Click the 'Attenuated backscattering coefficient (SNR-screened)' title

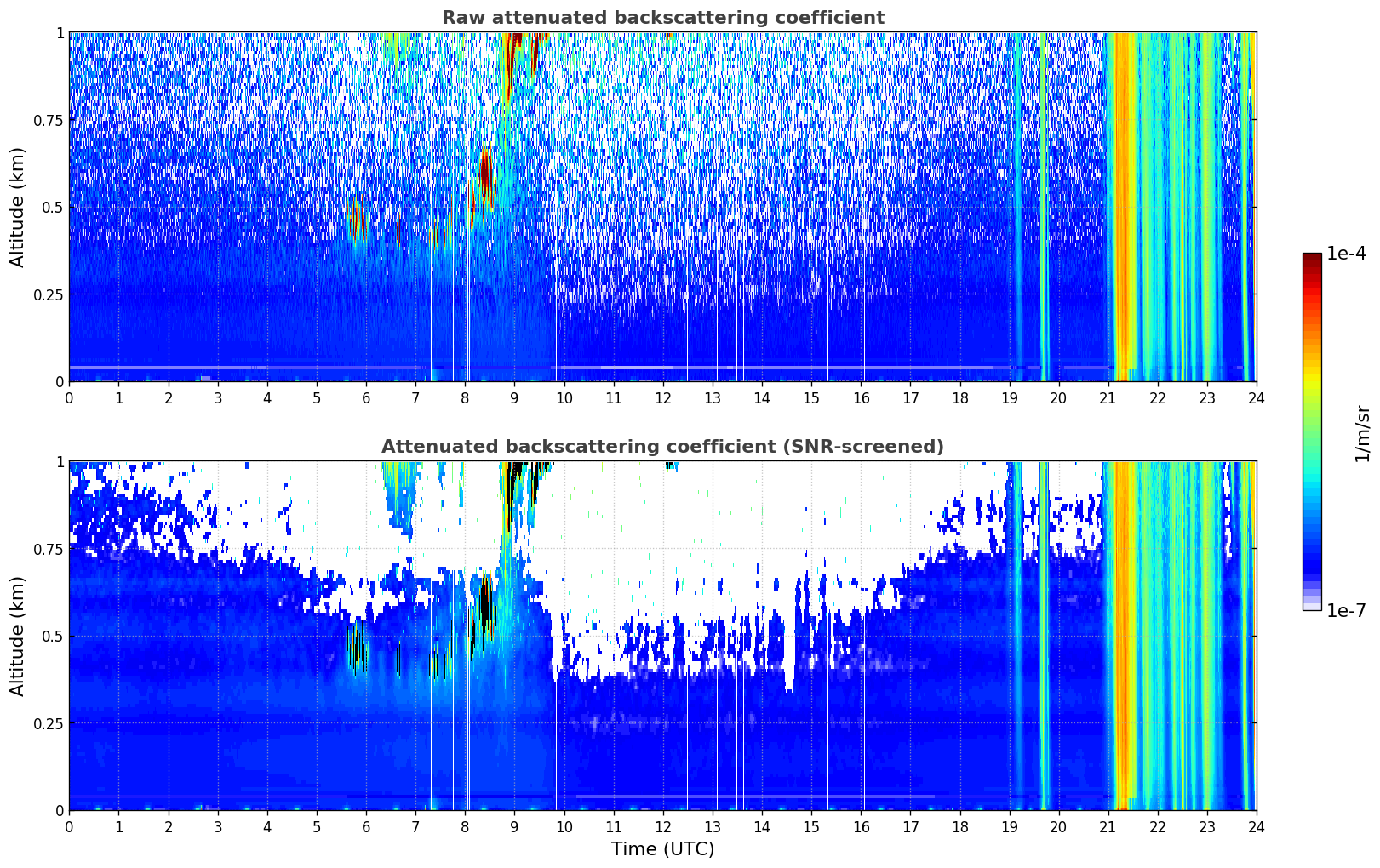[x=662, y=447]
